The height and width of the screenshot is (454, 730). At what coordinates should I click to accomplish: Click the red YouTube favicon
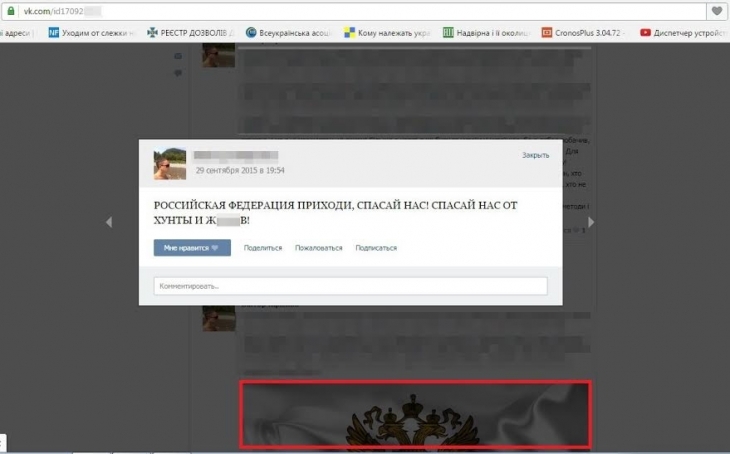pyautogui.click(x=645, y=33)
